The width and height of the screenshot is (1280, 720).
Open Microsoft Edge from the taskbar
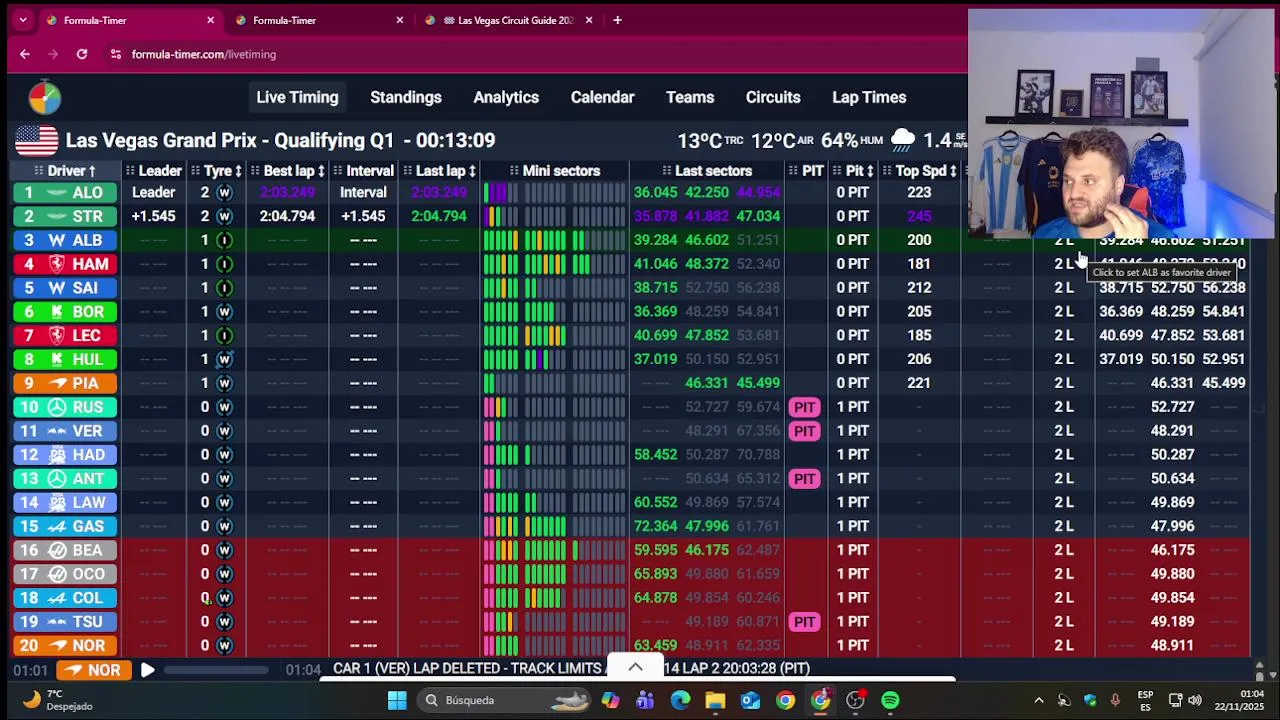680,700
